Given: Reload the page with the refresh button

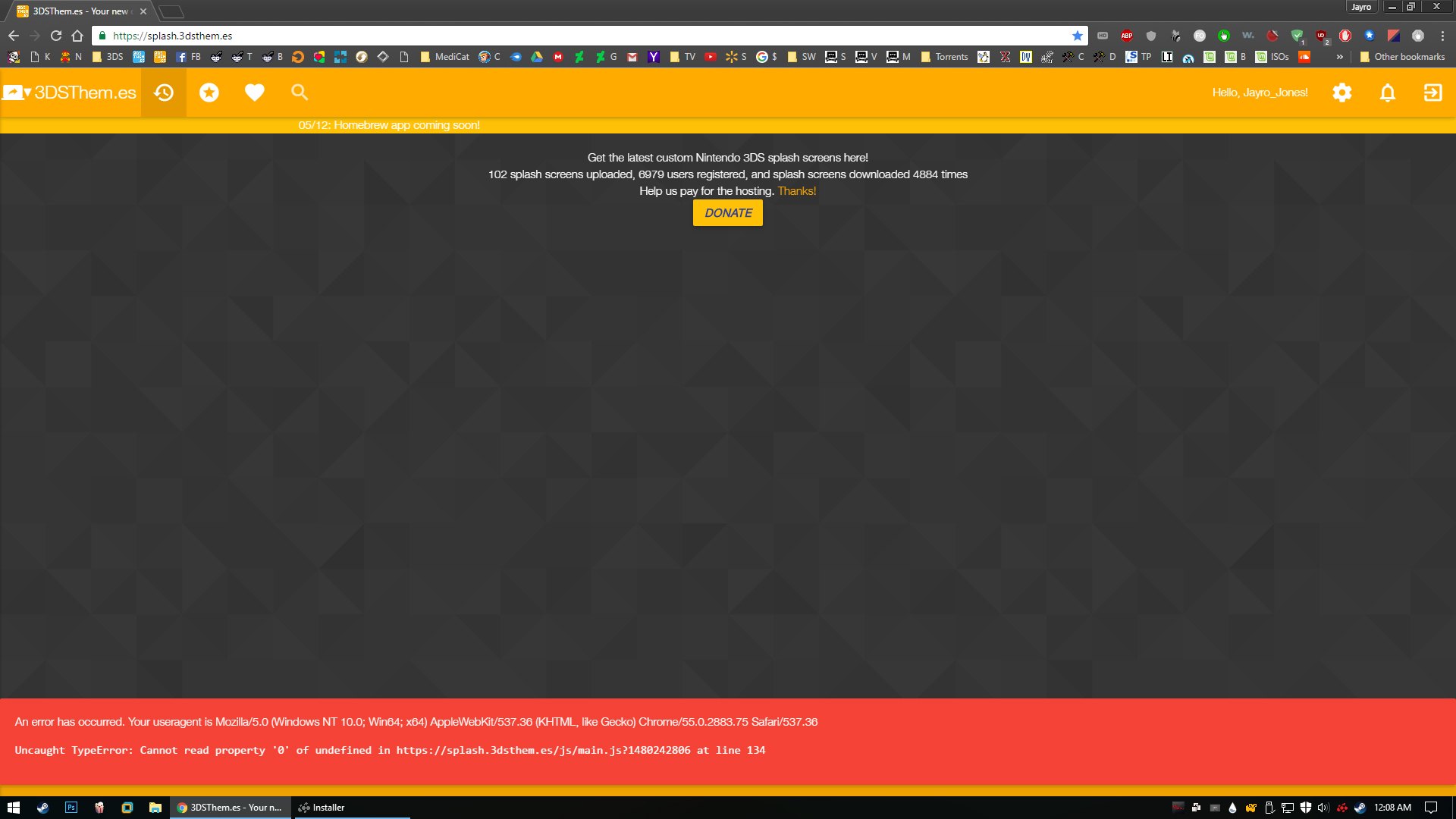Looking at the screenshot, I should coord(56,36).
